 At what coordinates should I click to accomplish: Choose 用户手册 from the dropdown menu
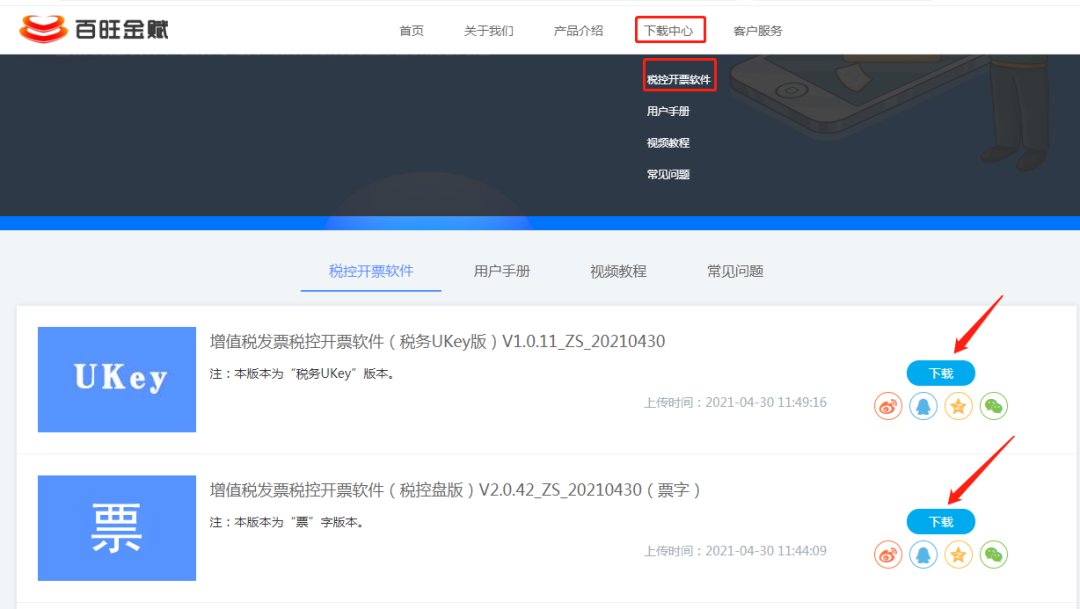coord(668,111)
